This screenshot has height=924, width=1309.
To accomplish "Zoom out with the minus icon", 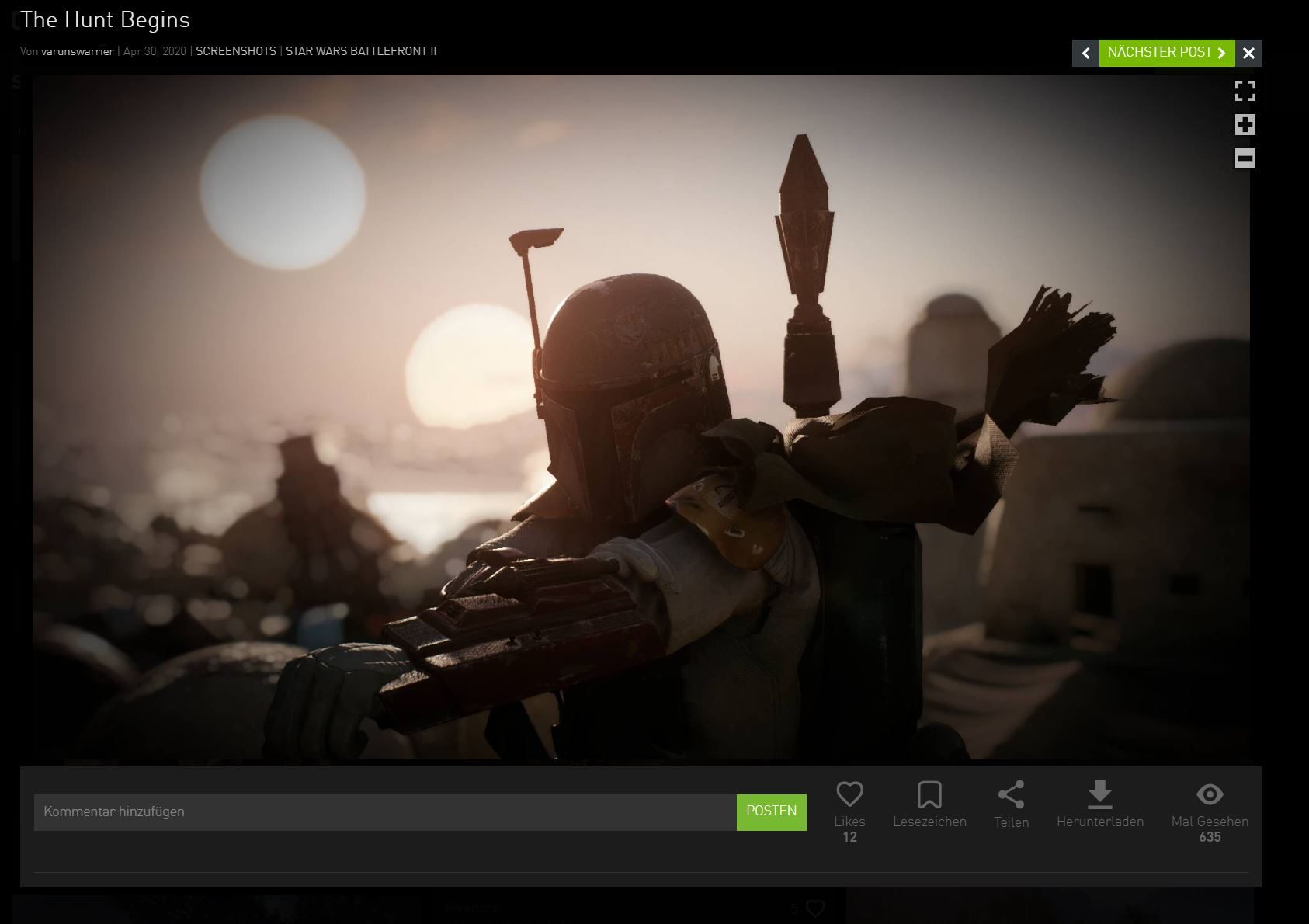I will tap(1245, 159).
